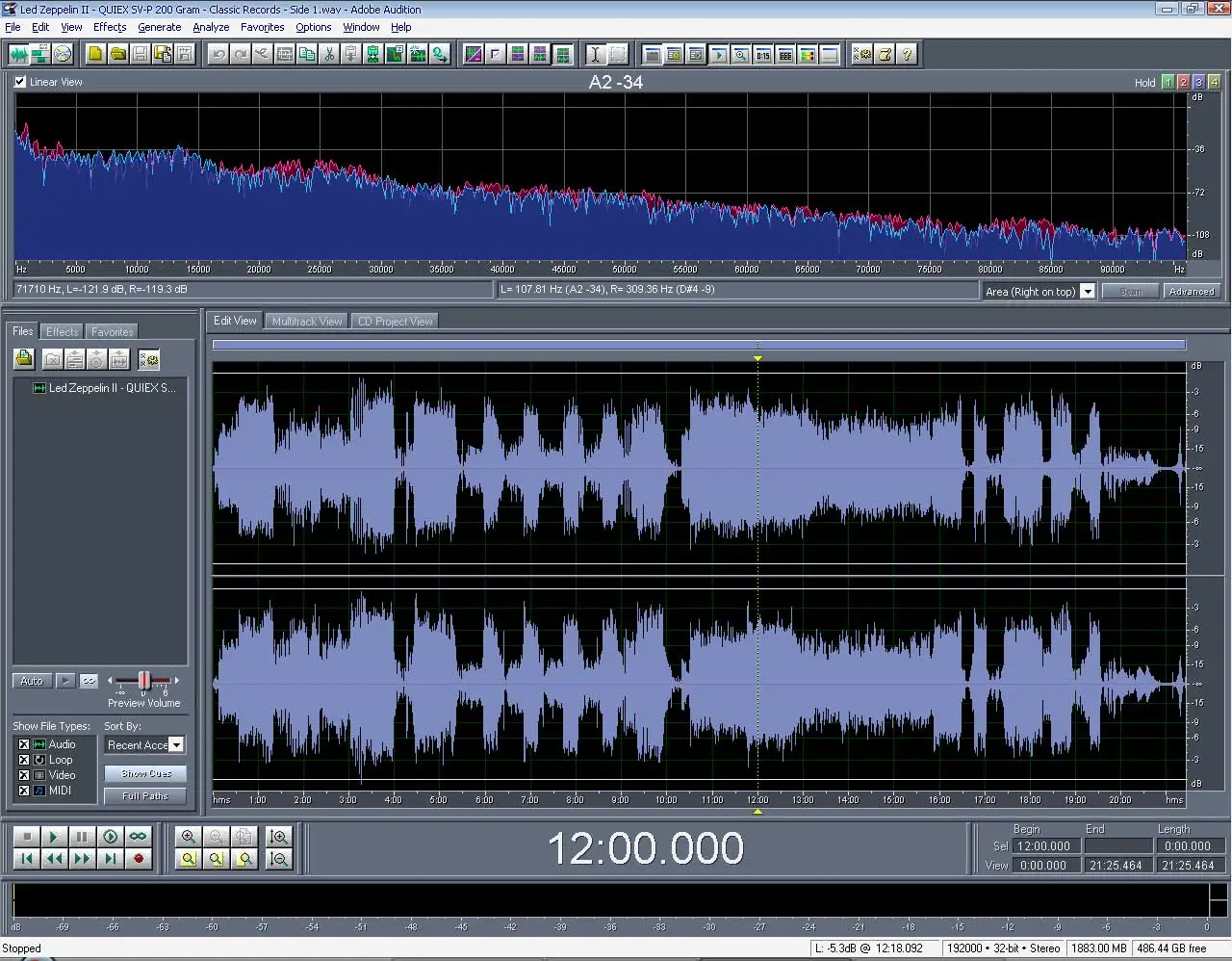Image resolution: width=1232 pixels, height=961 pixels.
Task: Click the Zoom In Horizontally magnifier
Action: coord(189,837)
